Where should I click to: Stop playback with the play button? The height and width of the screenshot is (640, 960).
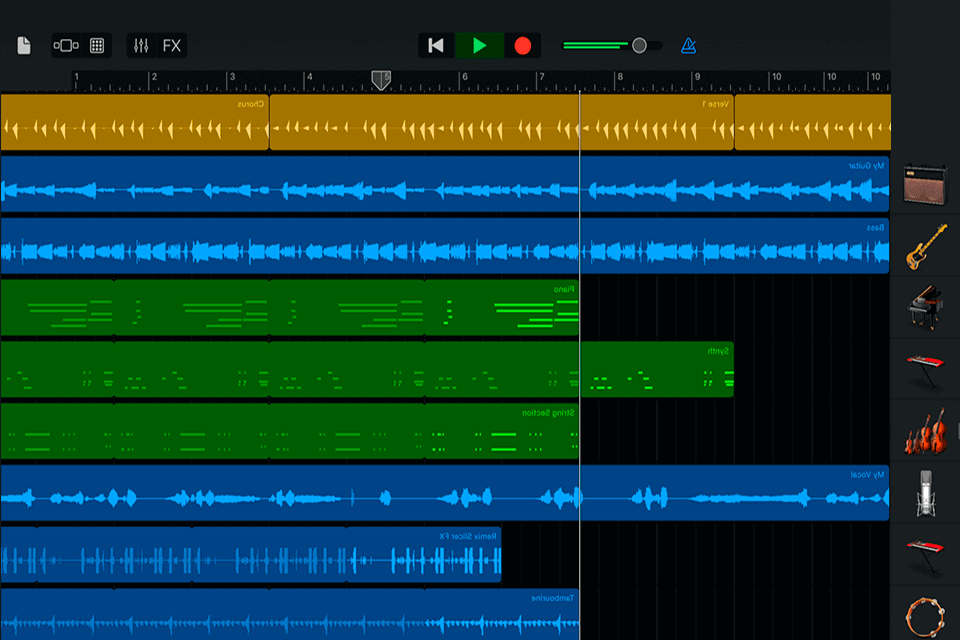tap(479, 45)
